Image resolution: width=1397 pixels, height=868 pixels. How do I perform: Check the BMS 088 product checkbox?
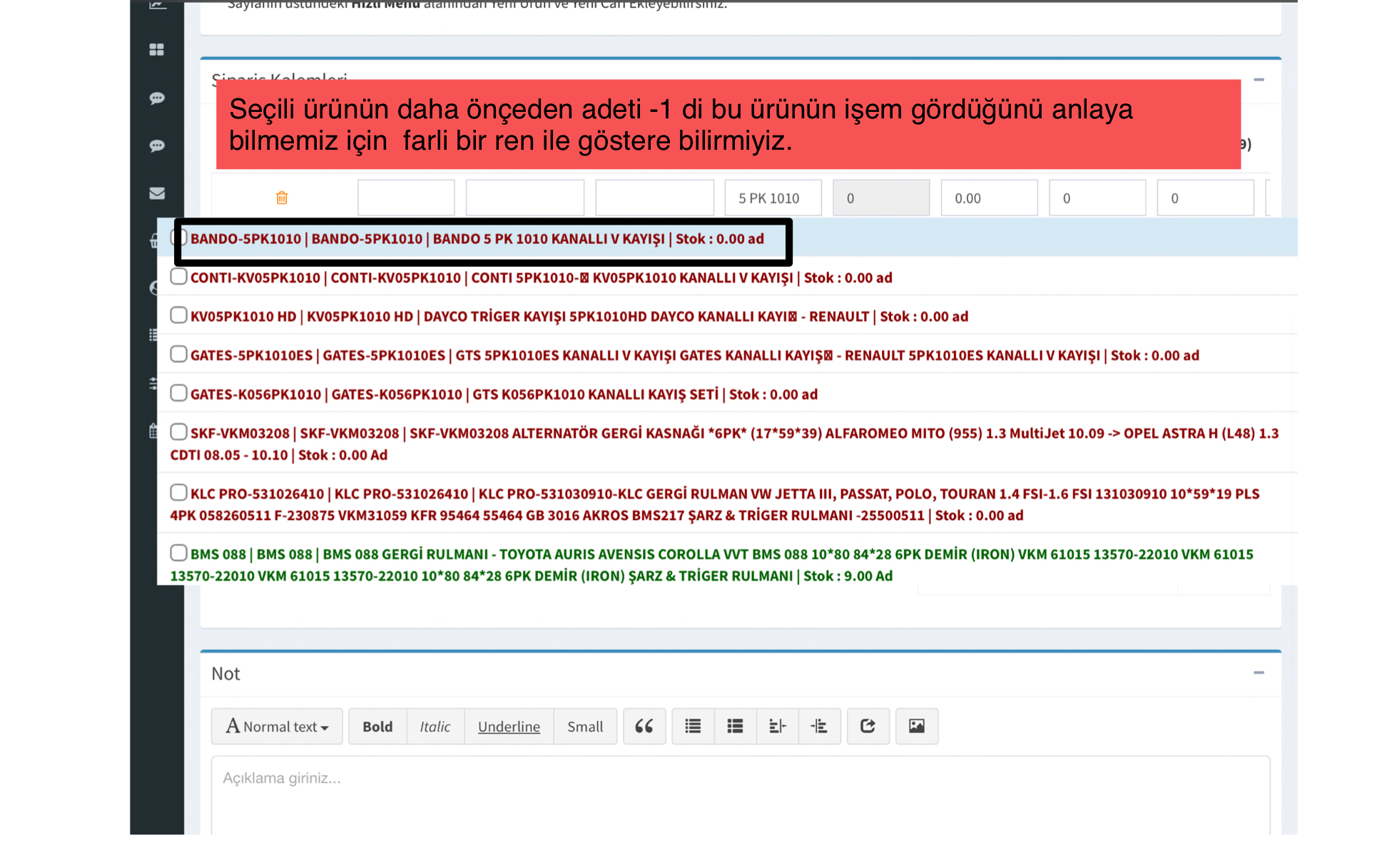click(x=178, y=553)
